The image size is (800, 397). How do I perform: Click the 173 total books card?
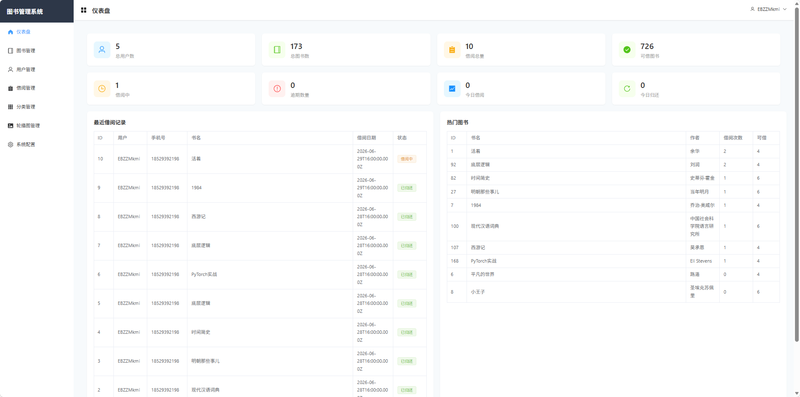346,49
